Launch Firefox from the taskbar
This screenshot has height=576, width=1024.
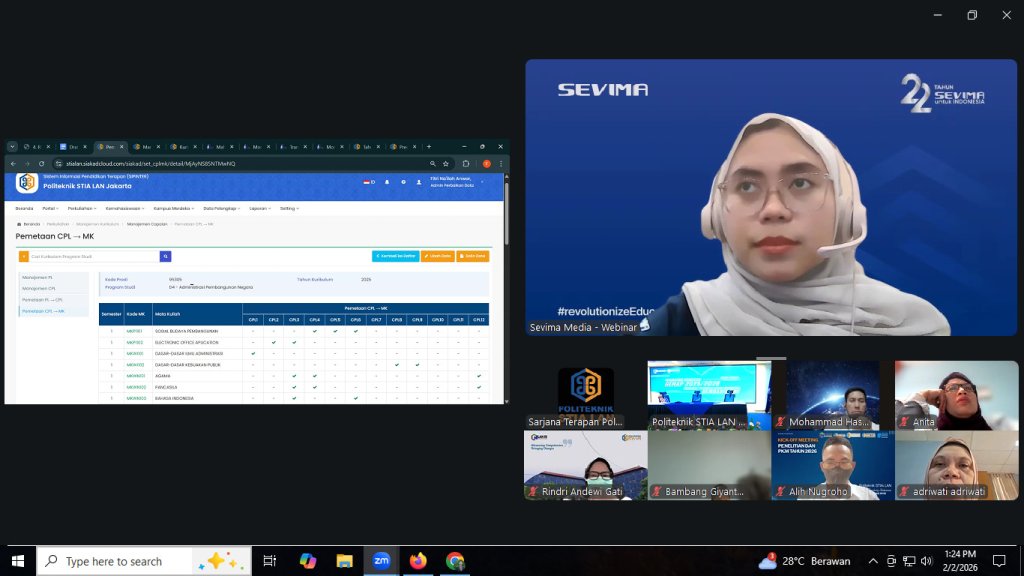coord(418,561)
